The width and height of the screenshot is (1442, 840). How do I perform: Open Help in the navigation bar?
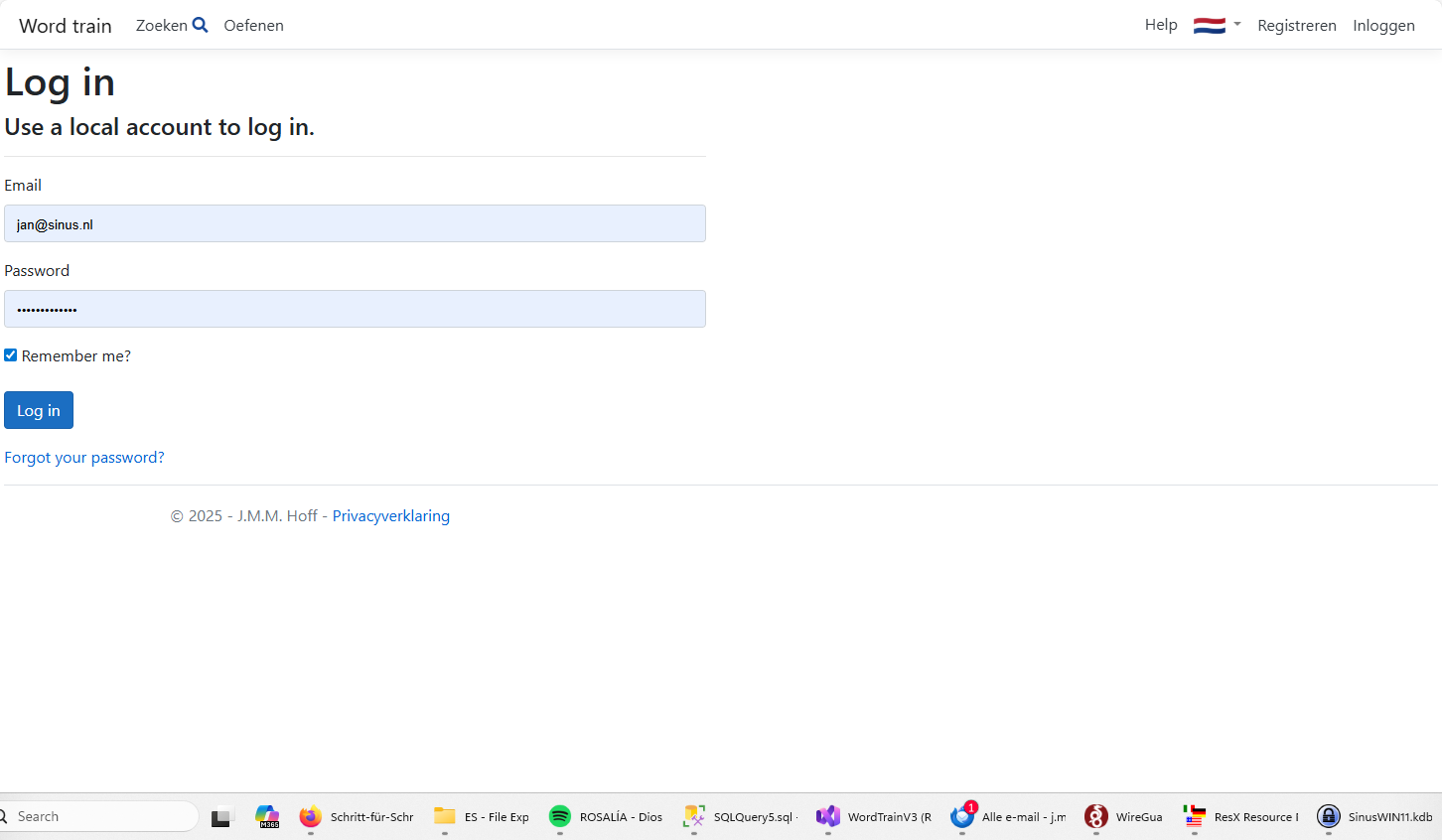click(x=1160, y=25)
